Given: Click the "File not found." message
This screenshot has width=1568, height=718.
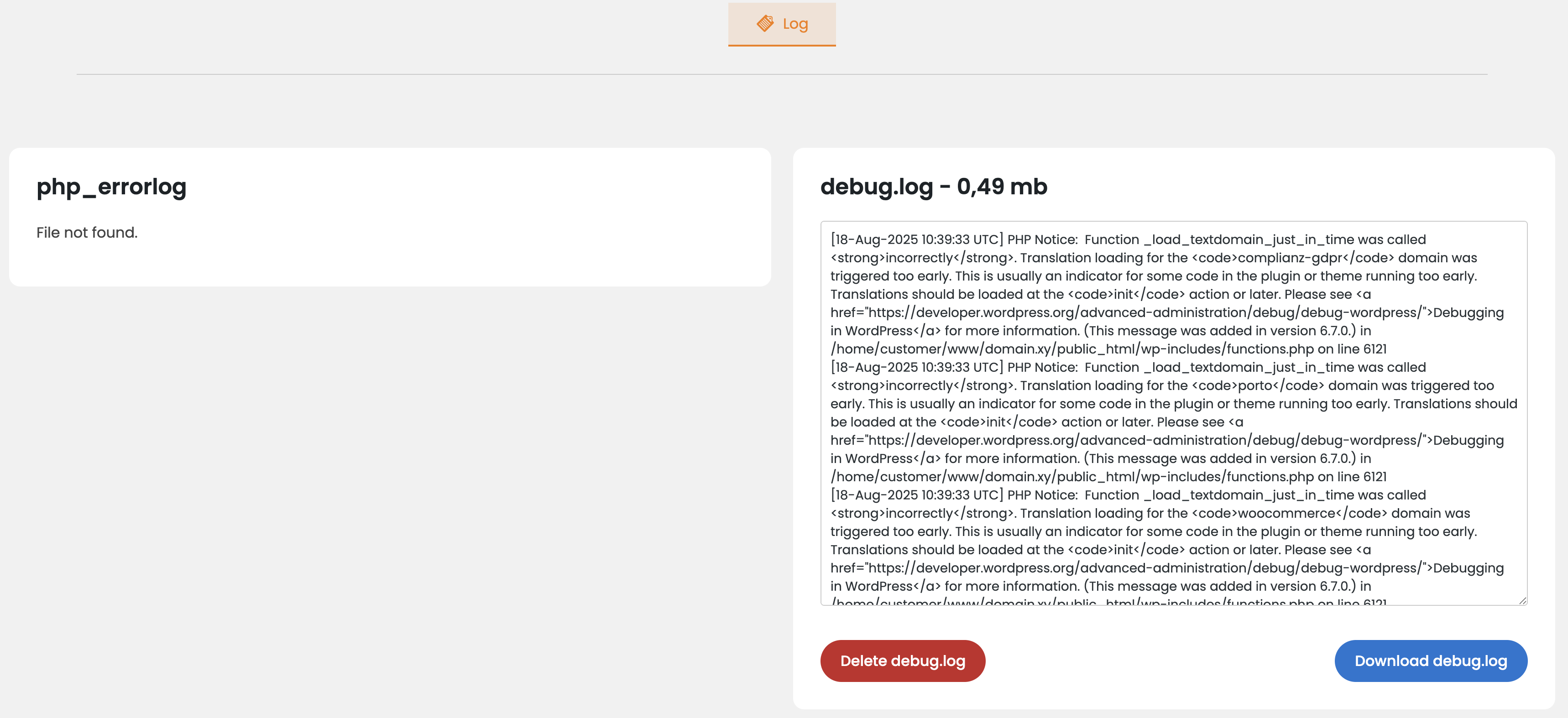Looking at the screenshot, I should pos(87,233).
